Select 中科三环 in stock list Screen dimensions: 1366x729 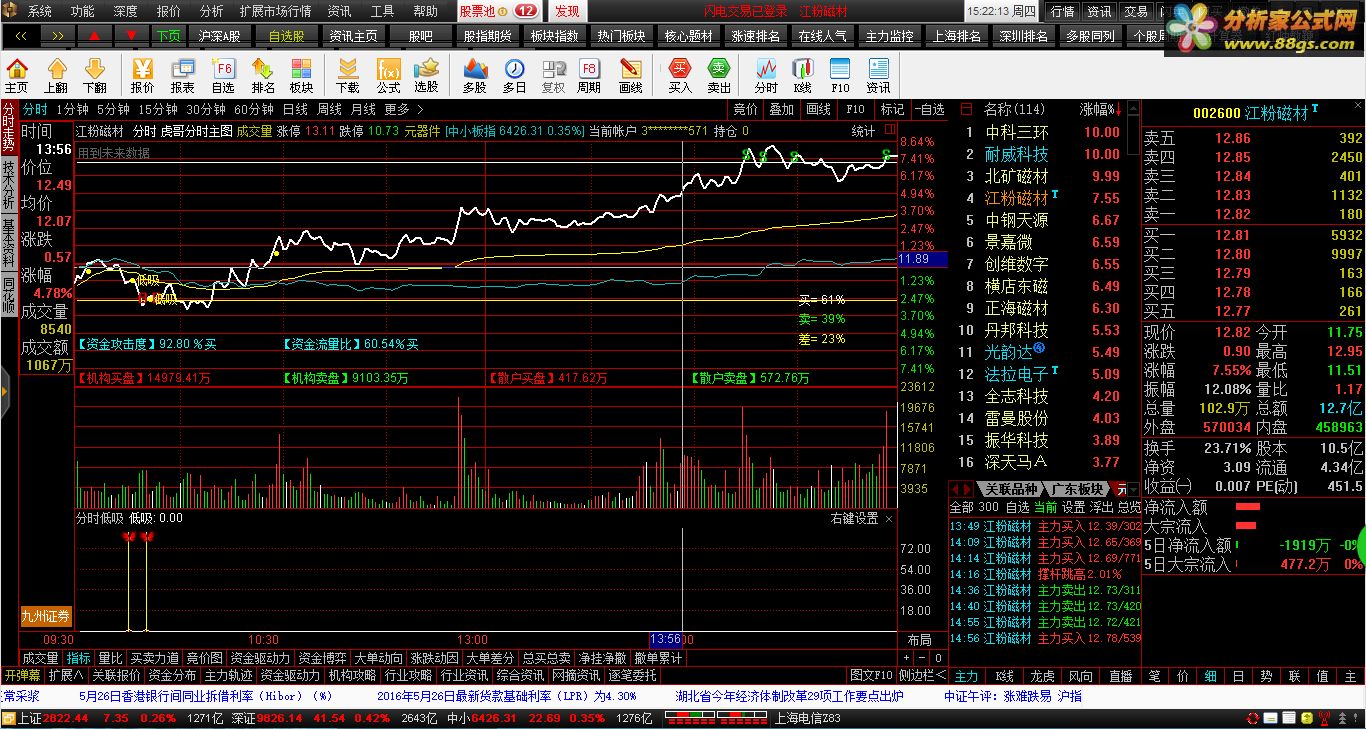tap(1017, 132)
